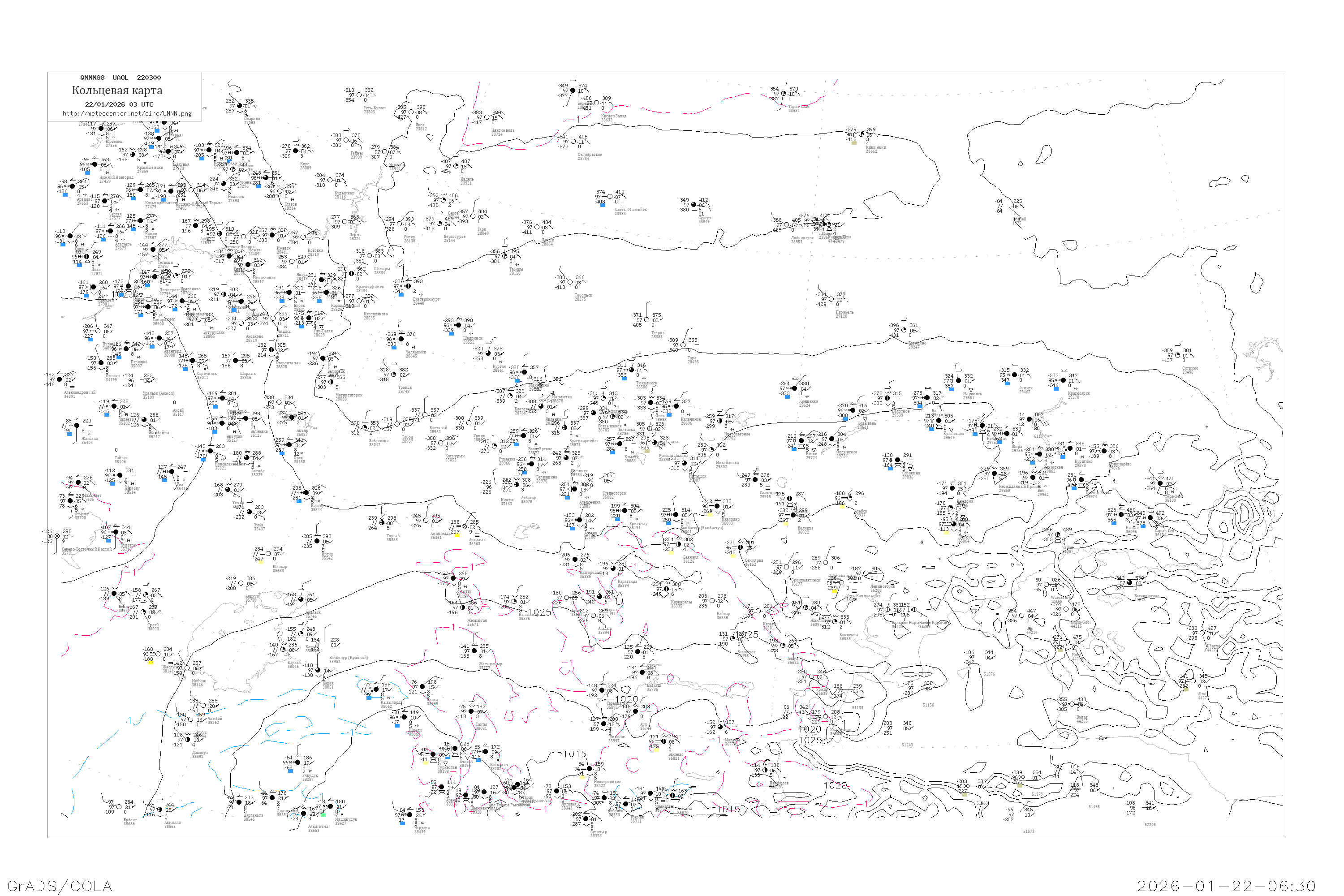Click the 1015 isobar label above Новотроицкое
Screen dimensions: 1344x896
click(575, 754)
